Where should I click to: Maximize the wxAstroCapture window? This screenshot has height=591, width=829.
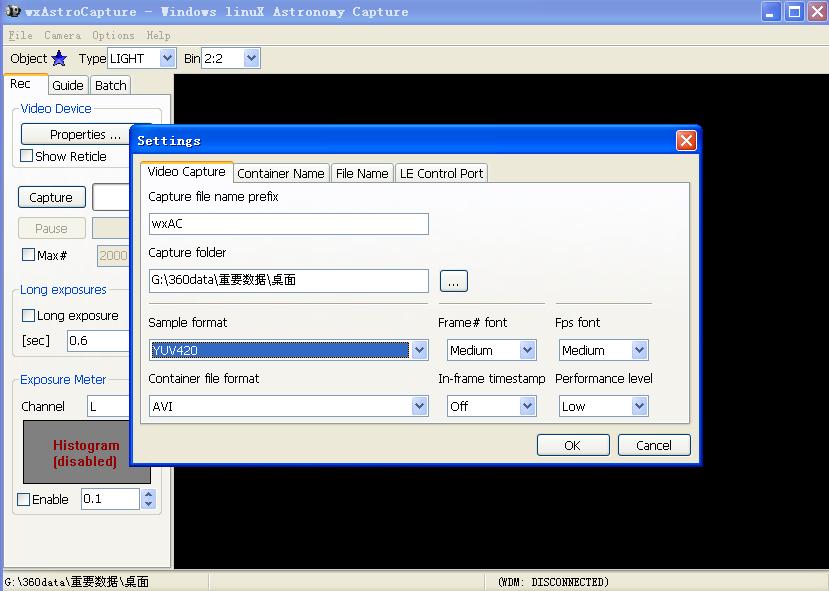794,12
